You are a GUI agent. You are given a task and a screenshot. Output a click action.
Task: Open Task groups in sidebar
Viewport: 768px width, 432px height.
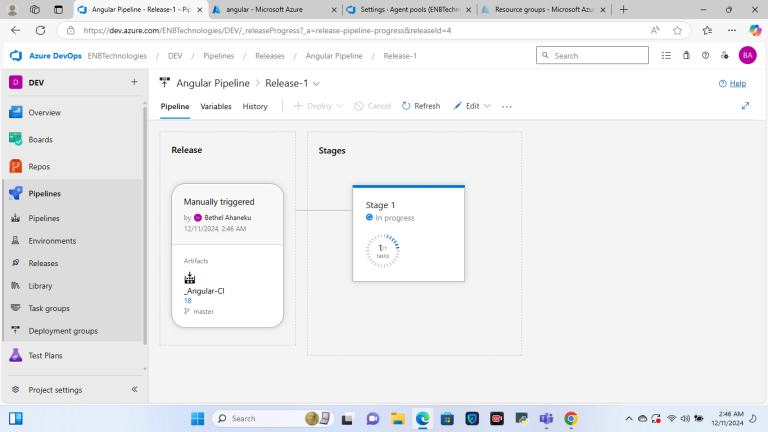click(x=49, y=309)
